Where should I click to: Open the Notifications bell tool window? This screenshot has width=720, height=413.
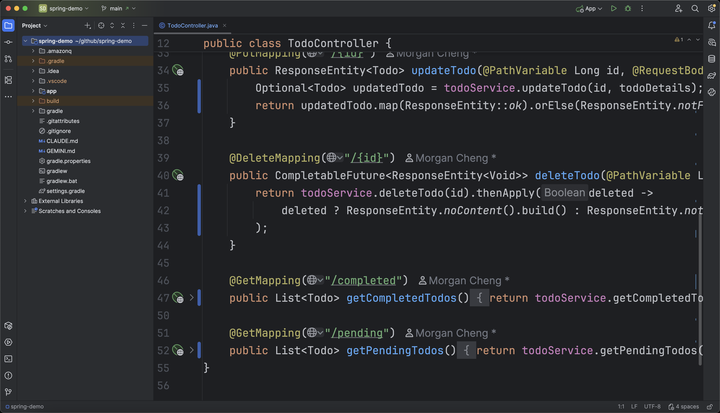click(x=711, y=25)
